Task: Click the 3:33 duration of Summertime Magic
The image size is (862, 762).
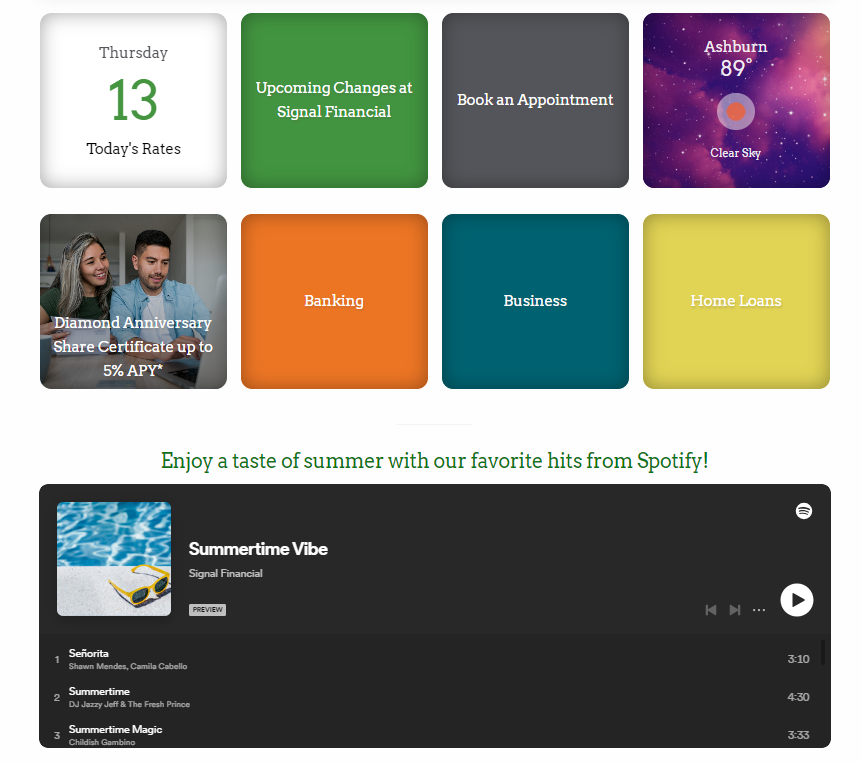Action: coord(798,735)
